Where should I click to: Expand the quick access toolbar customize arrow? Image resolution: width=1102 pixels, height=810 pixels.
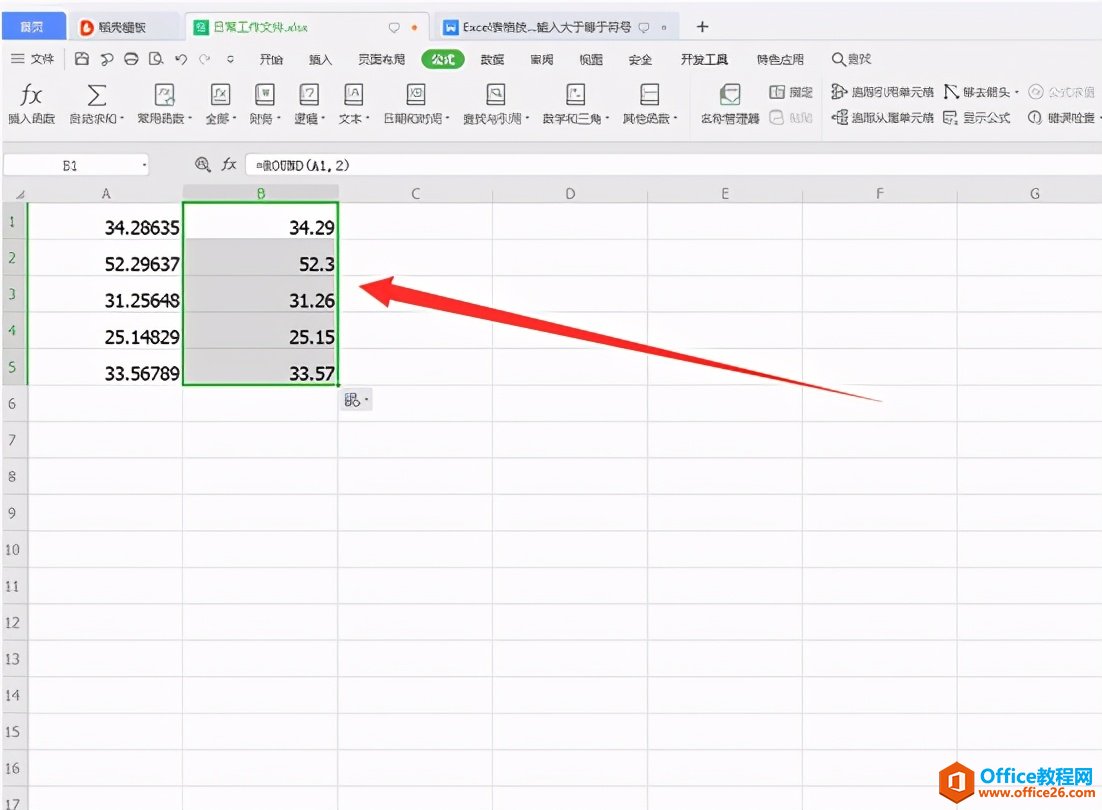230,59
